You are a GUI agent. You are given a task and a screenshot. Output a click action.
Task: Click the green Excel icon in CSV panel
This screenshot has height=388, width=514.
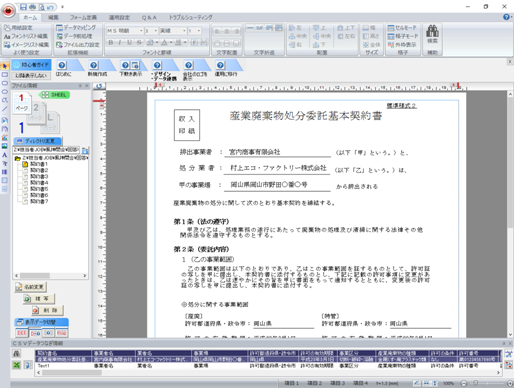click(x=16, y=365)
